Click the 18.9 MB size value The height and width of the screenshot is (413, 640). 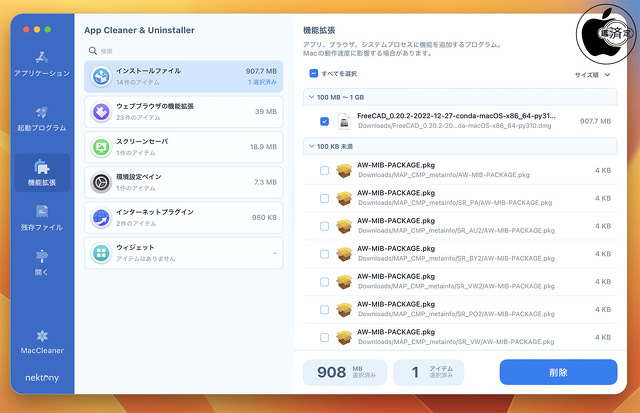tap(263, 147)
